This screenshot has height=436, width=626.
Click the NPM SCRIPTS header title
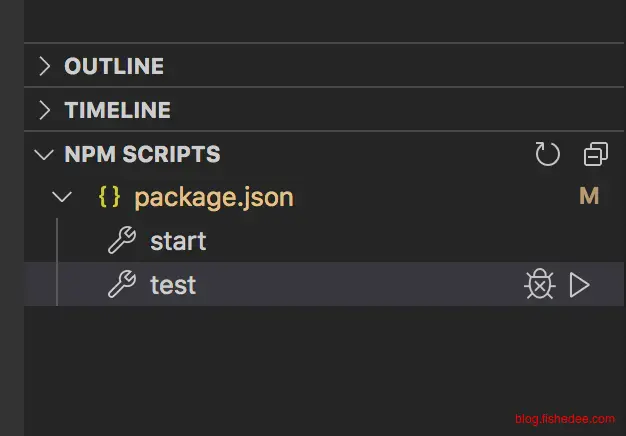click(142, 155)
